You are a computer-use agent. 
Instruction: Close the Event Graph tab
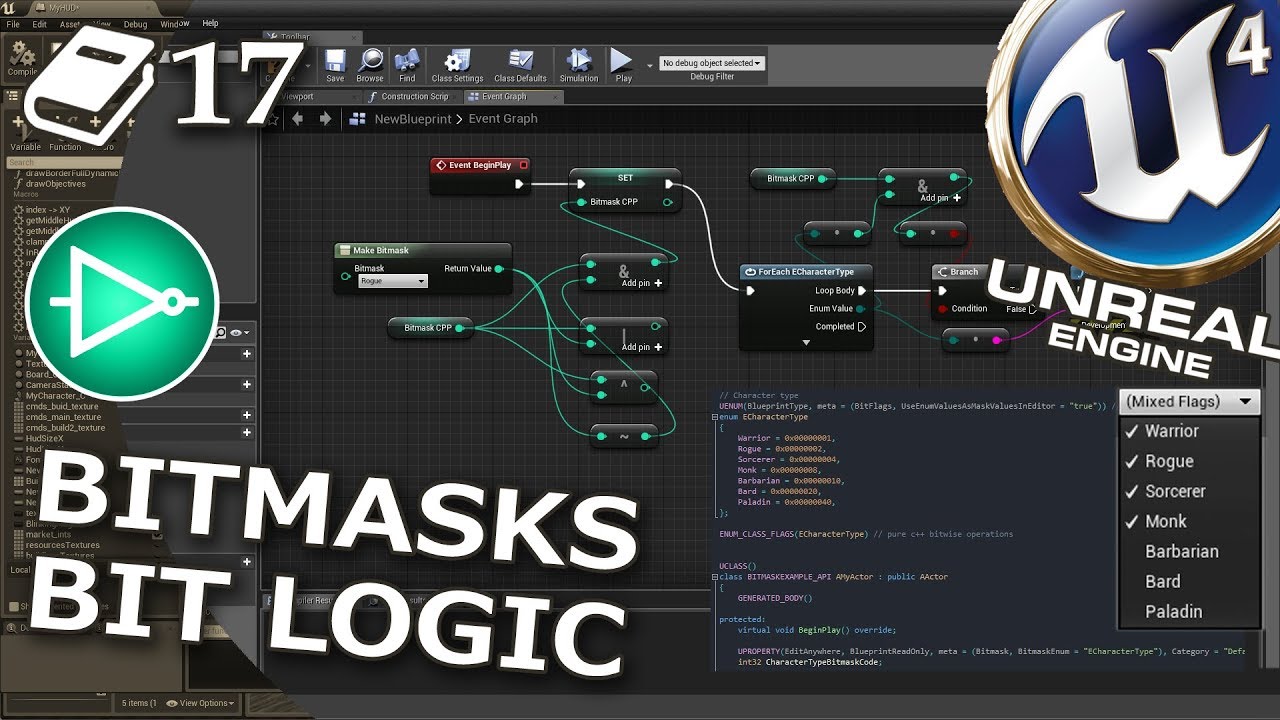point(553,97)
